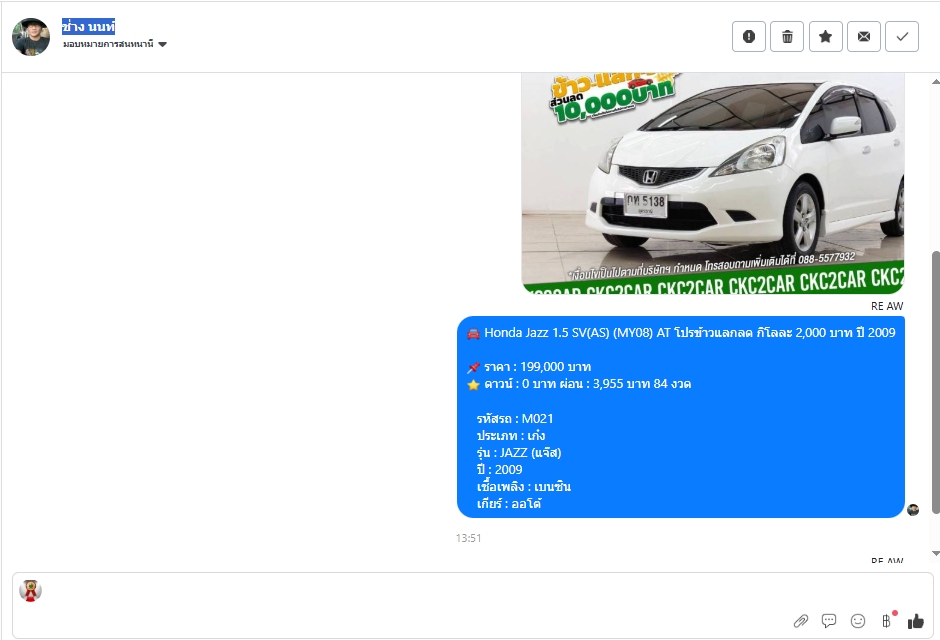Screen dimensions: 940x640
Task: Click the chat scrollbar thumb
Action: pos(935,380)
